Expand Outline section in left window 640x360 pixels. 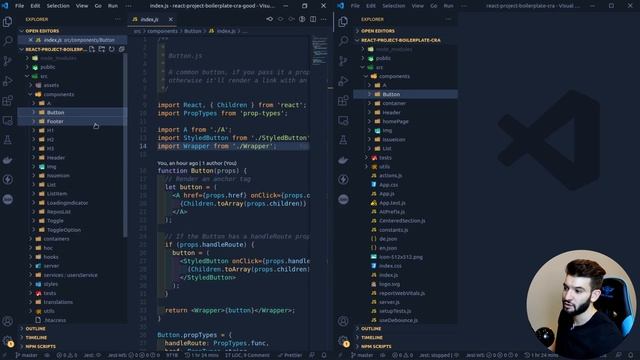pyautogui.click(x=36, y=329)
